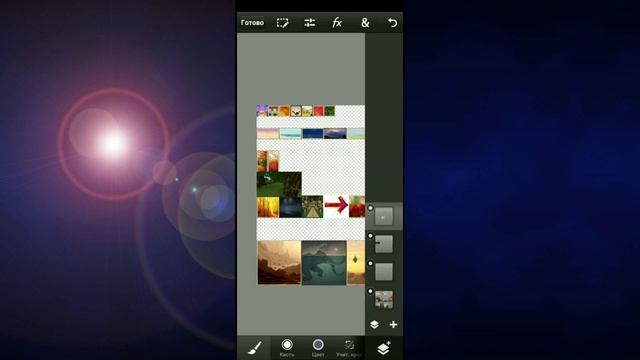This screenshot has width=640, height=360.
Task: Toggle visibility of the third layer
Action: [x=370, y=264]
